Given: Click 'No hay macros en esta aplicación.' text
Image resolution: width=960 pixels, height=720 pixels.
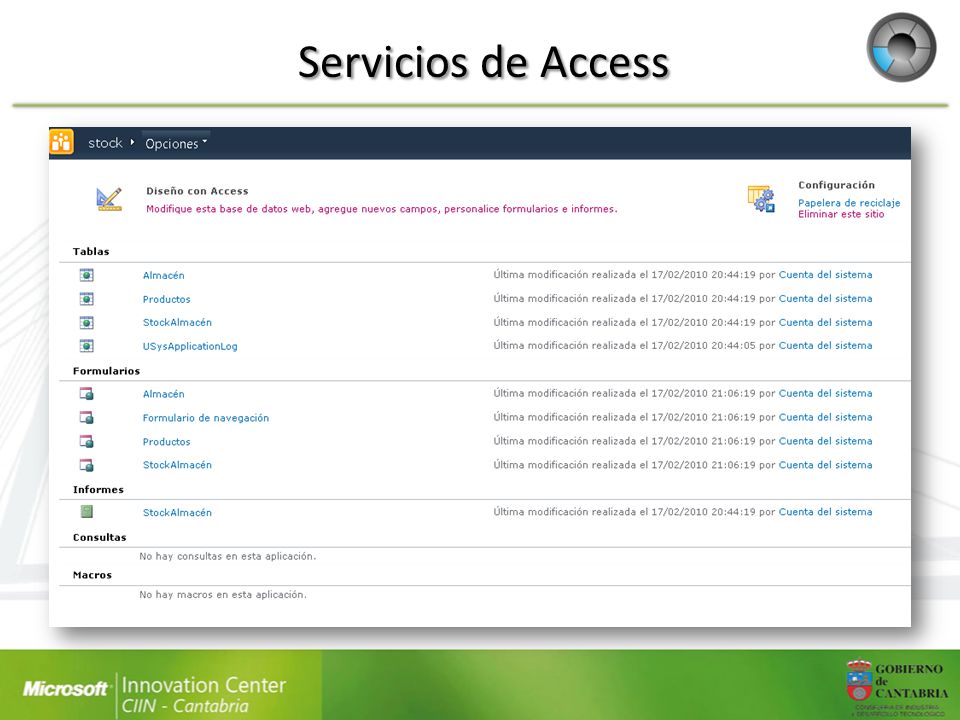Looking at the screenshot, I should [x=223, y=594].
